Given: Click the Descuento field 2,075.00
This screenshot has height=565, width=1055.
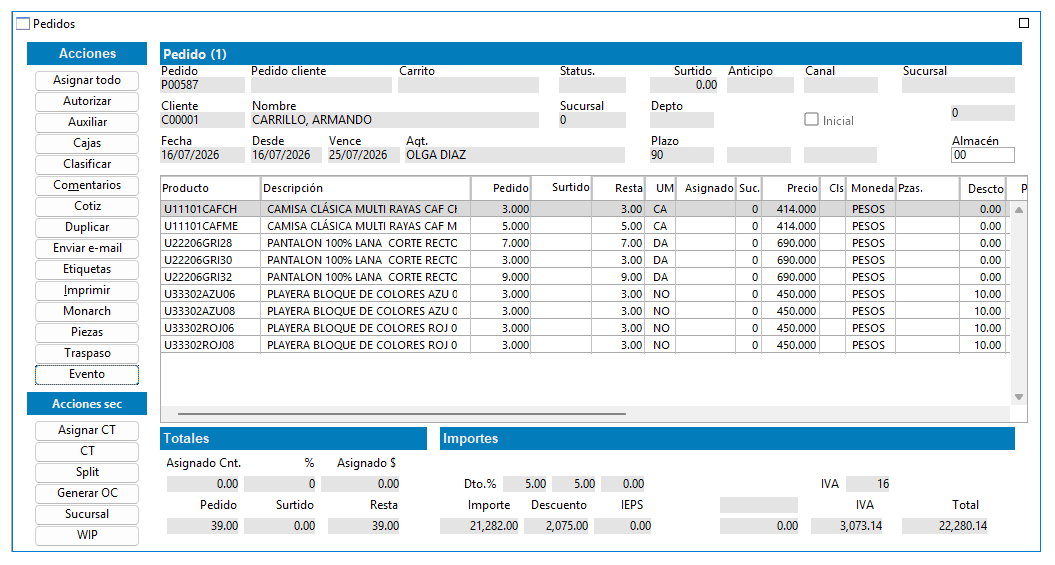Looking at the screenshot, I should point(557,526).
